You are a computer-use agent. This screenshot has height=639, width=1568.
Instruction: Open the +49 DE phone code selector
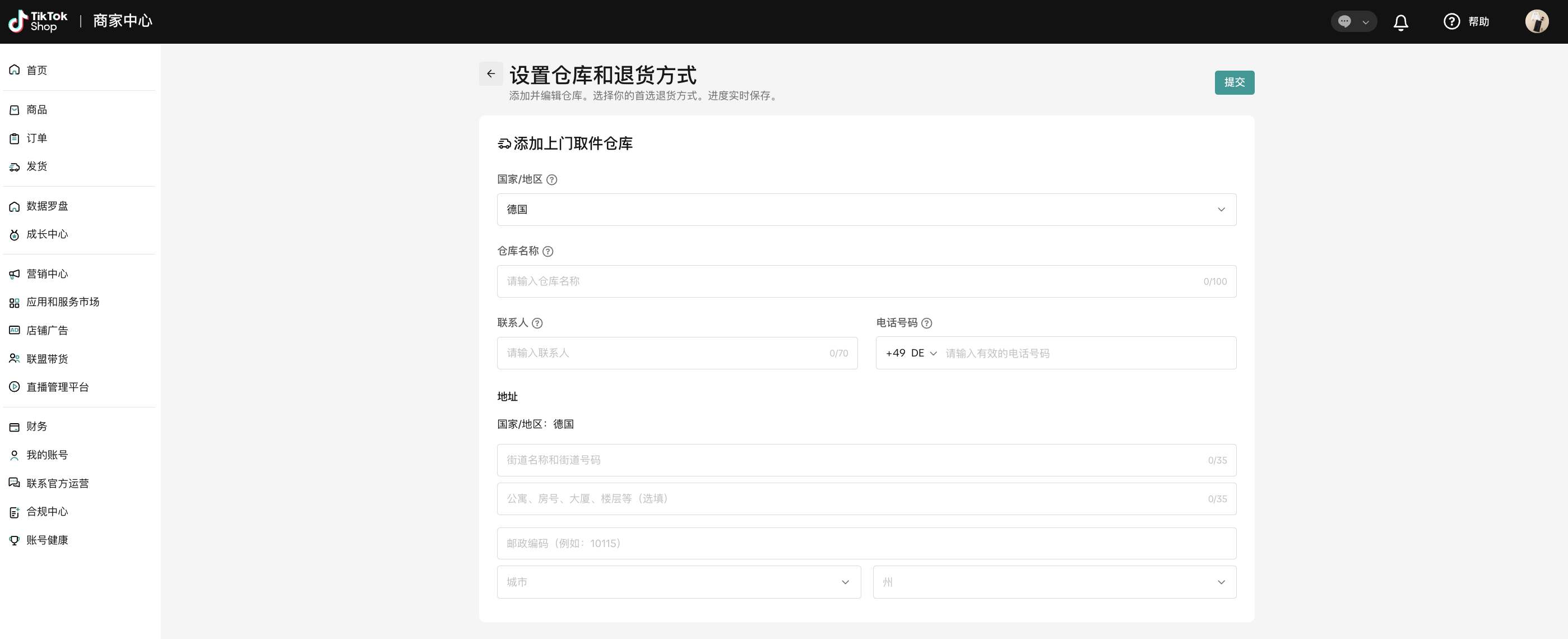coord(911,353)
